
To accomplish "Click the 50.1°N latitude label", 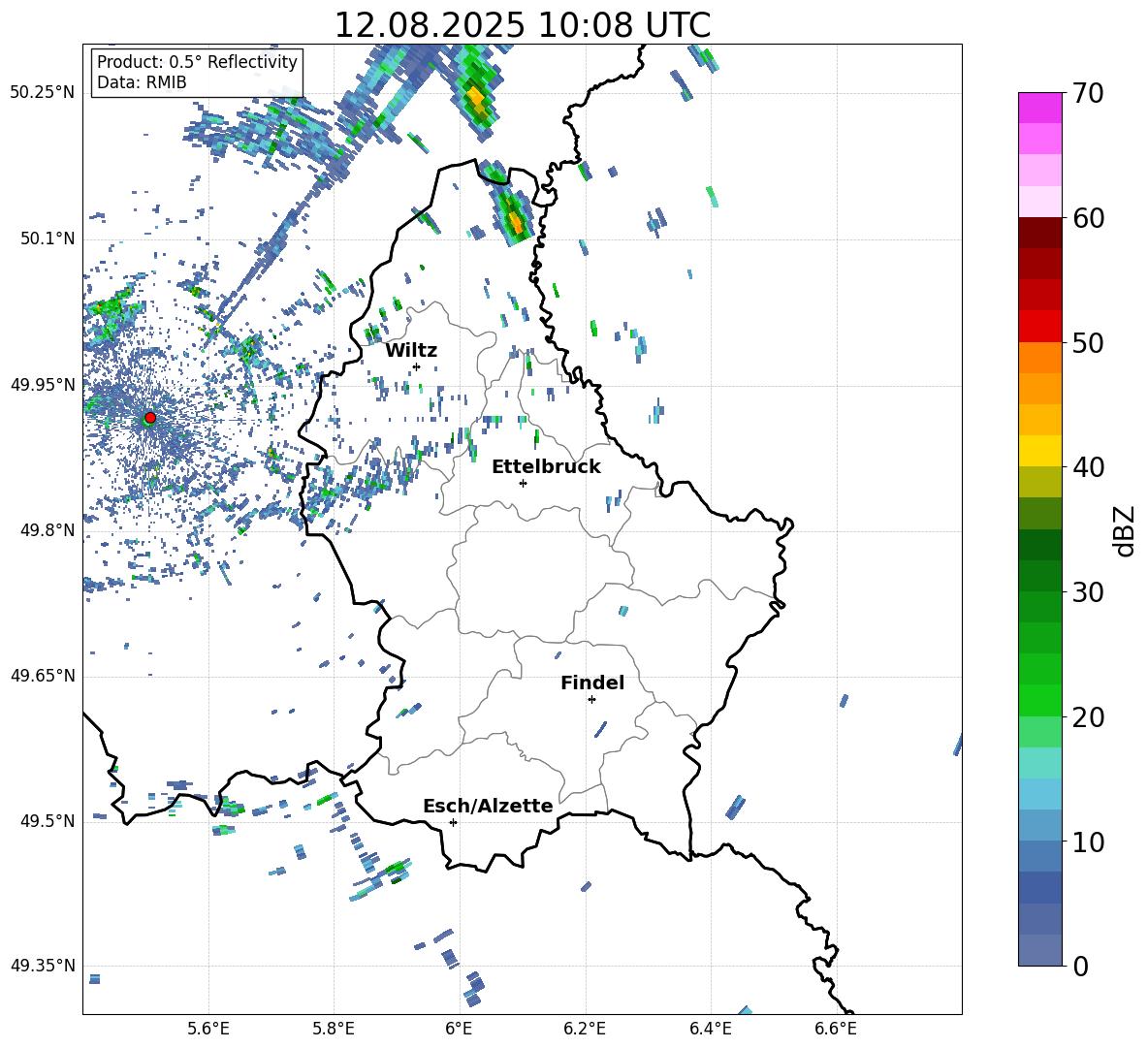I will point(47,238).
